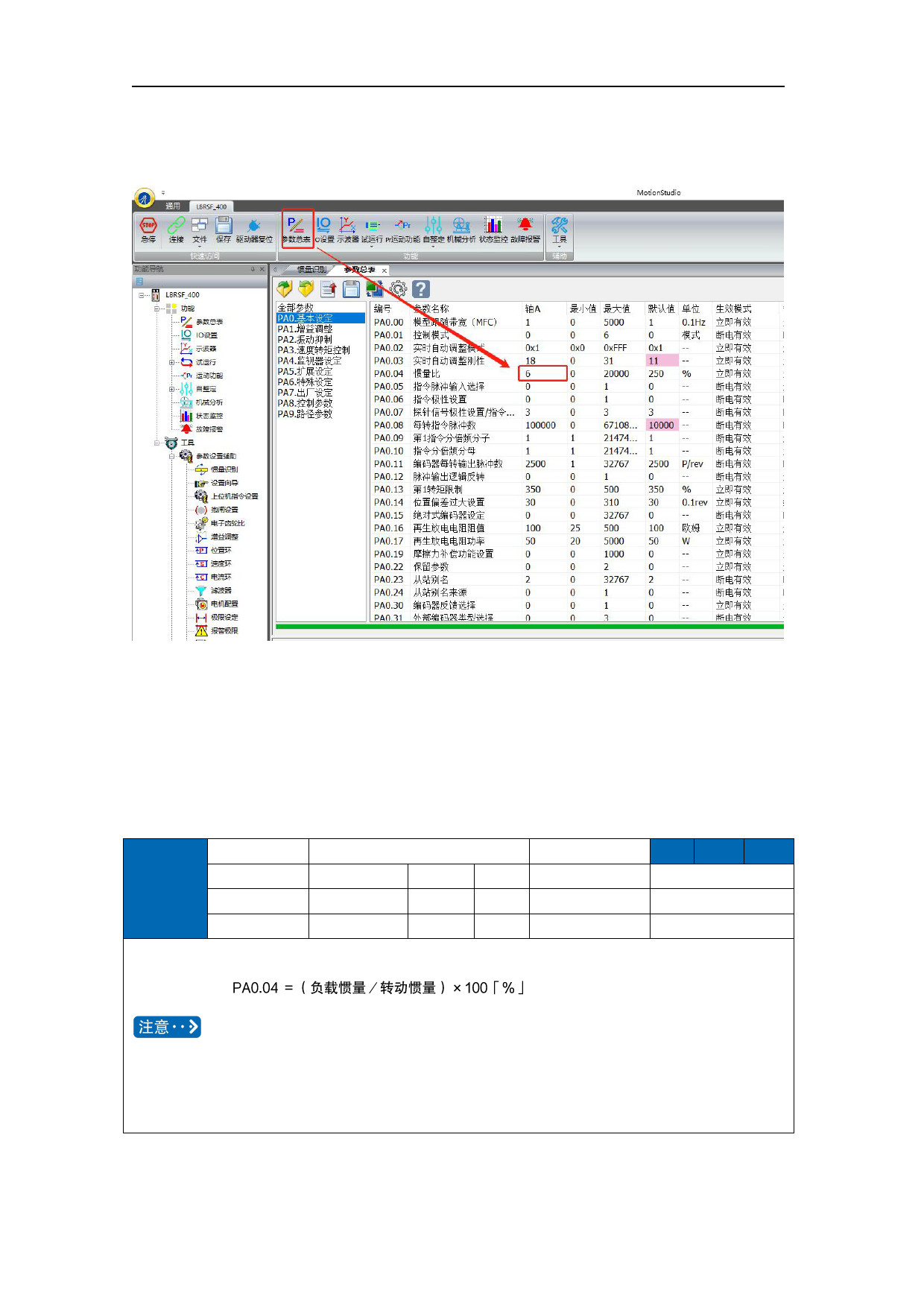
Task: Open 状态监控 status monitor in ribbon
Action: (x=493, y=227)
